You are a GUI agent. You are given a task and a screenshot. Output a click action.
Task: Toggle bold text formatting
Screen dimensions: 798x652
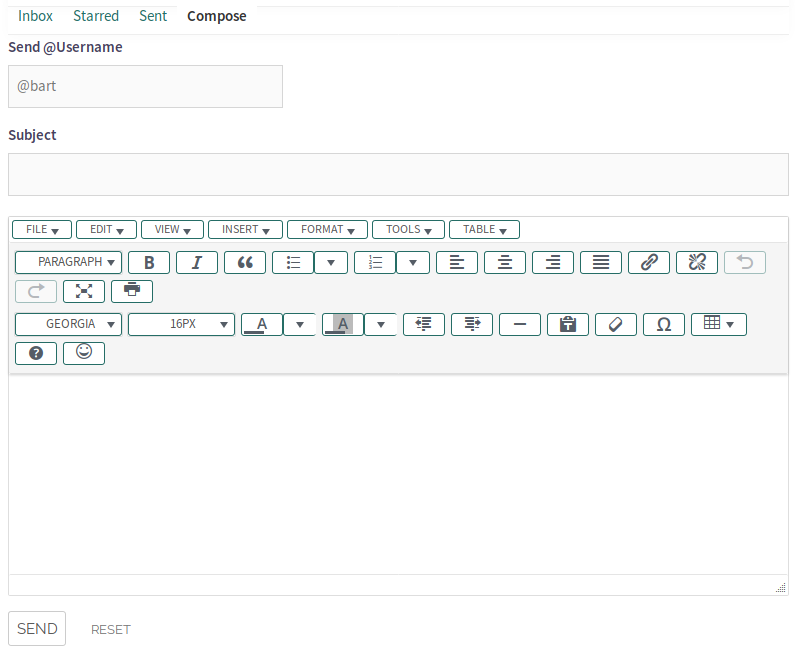[149, 262]
